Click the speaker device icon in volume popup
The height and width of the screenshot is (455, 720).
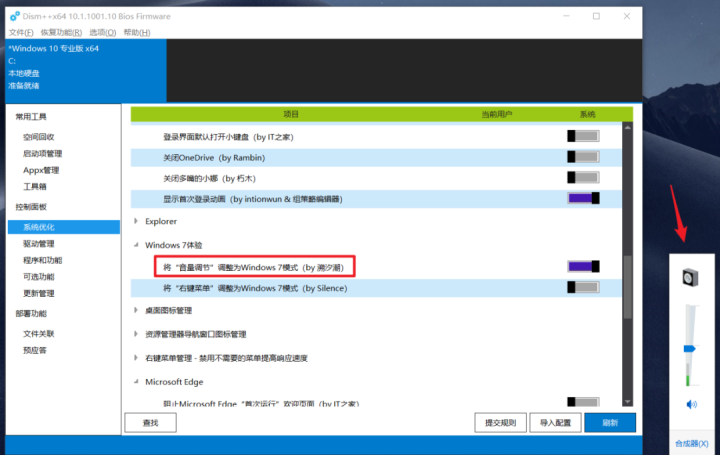[x=690, y=278]
